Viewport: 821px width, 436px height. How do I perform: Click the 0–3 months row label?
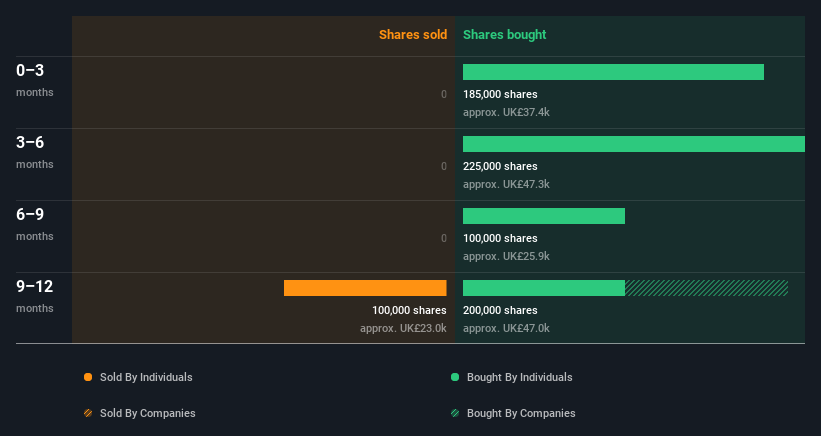(35, 80)
